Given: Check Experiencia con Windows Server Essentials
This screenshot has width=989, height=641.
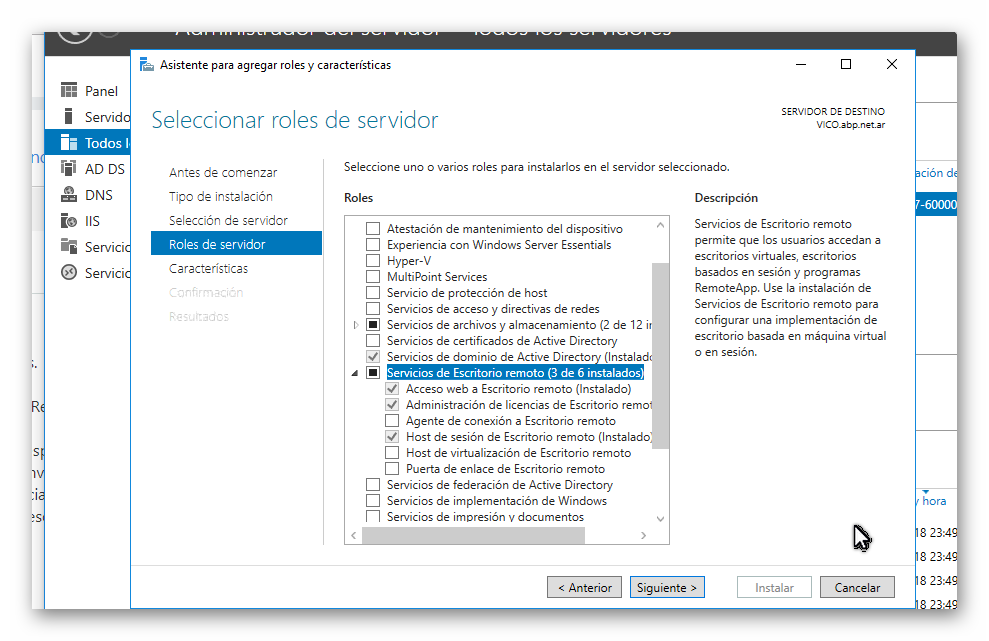Looking at the screenshot, I should [x=373, y=245].
